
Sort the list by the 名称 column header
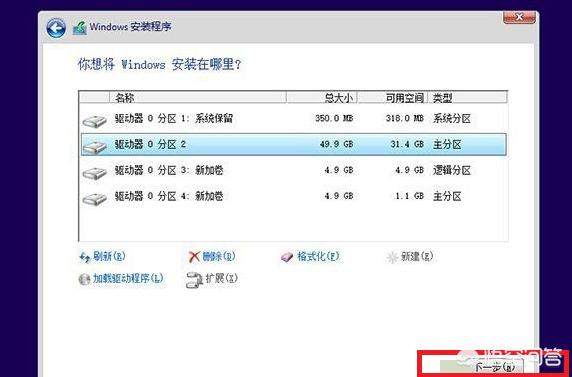pyautogui.click(x=198, y=97)
